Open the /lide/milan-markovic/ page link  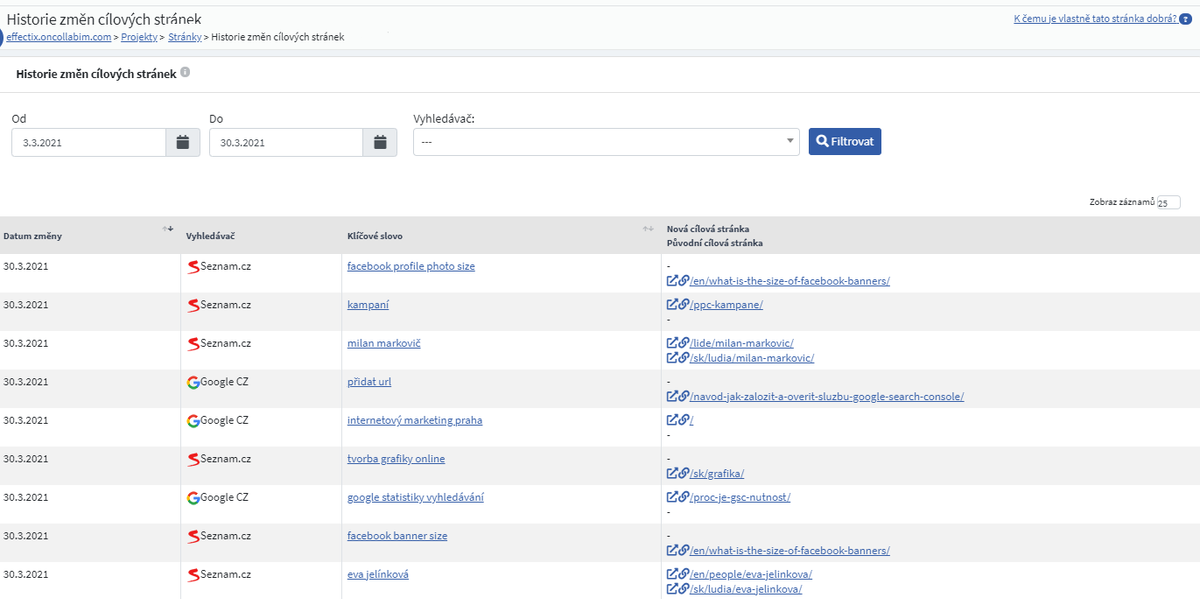click(x=742, y=343)
